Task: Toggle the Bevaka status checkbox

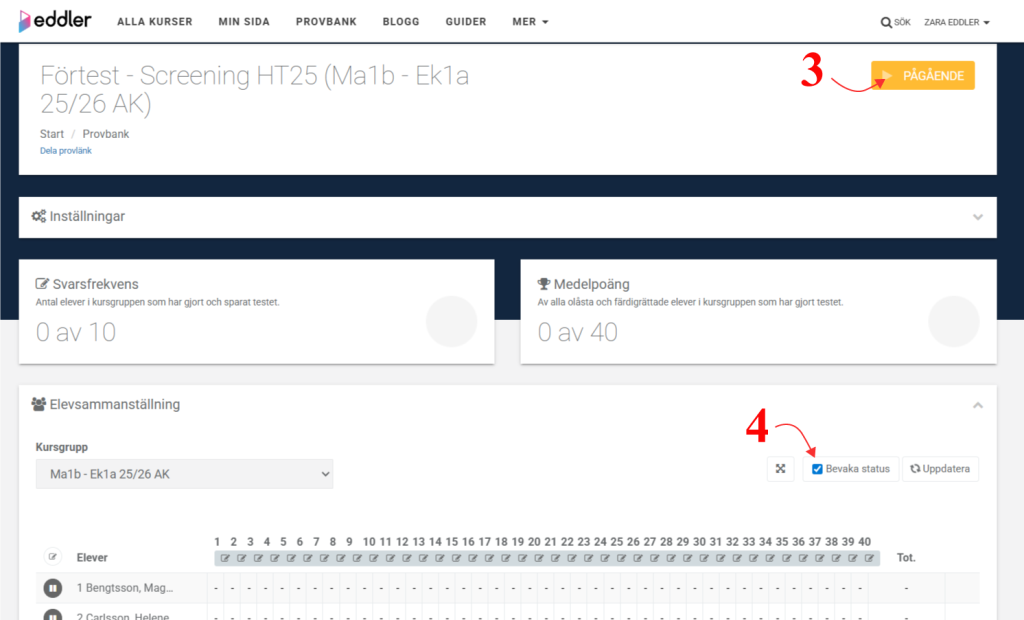Action: point(818,469)
